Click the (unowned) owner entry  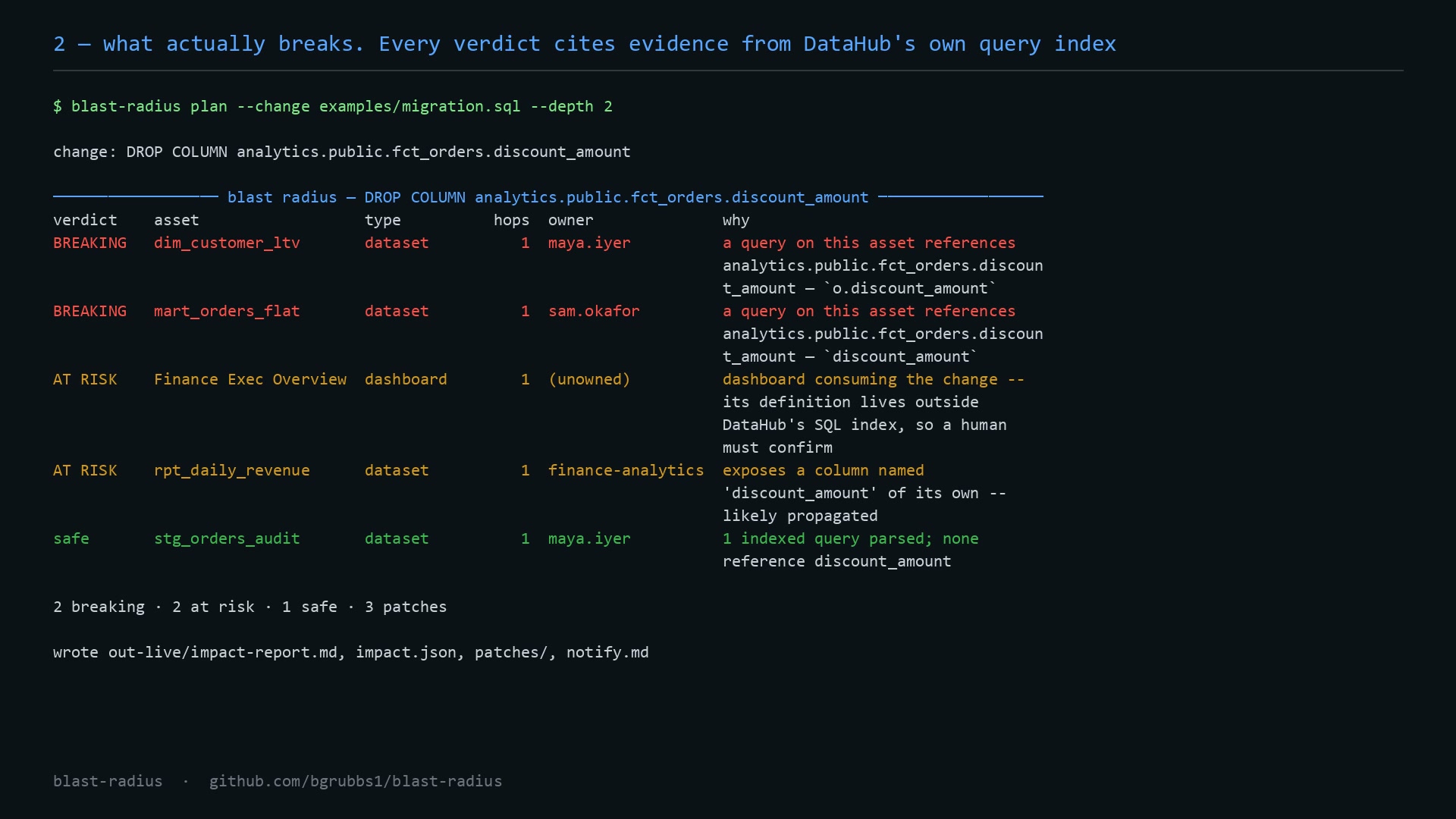[x=589, y=379]
